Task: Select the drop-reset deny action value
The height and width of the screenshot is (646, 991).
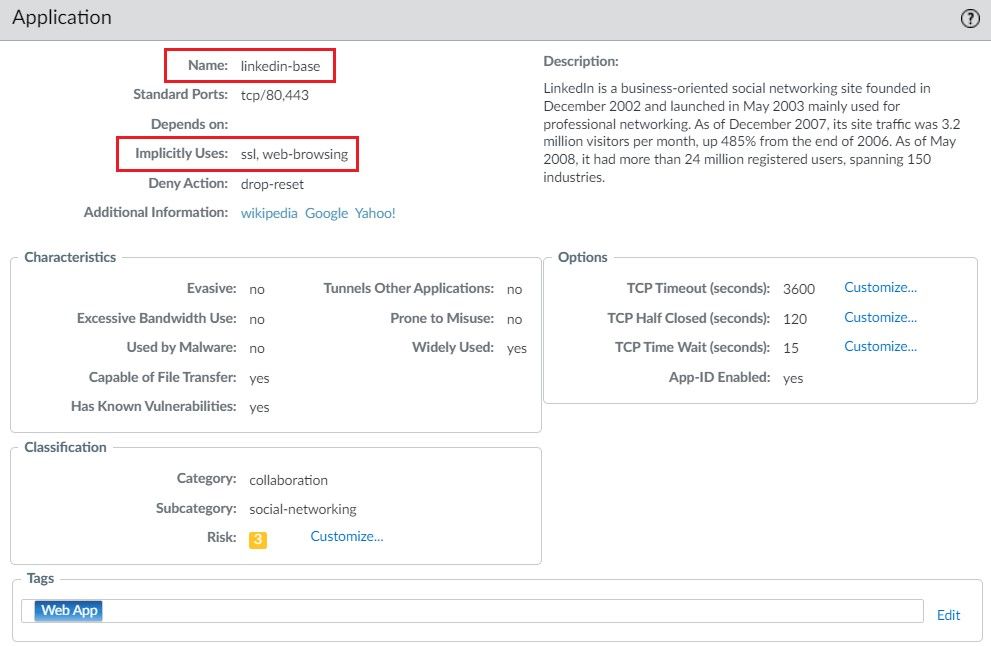Action: pyautogui.click(x=272, y=184)
